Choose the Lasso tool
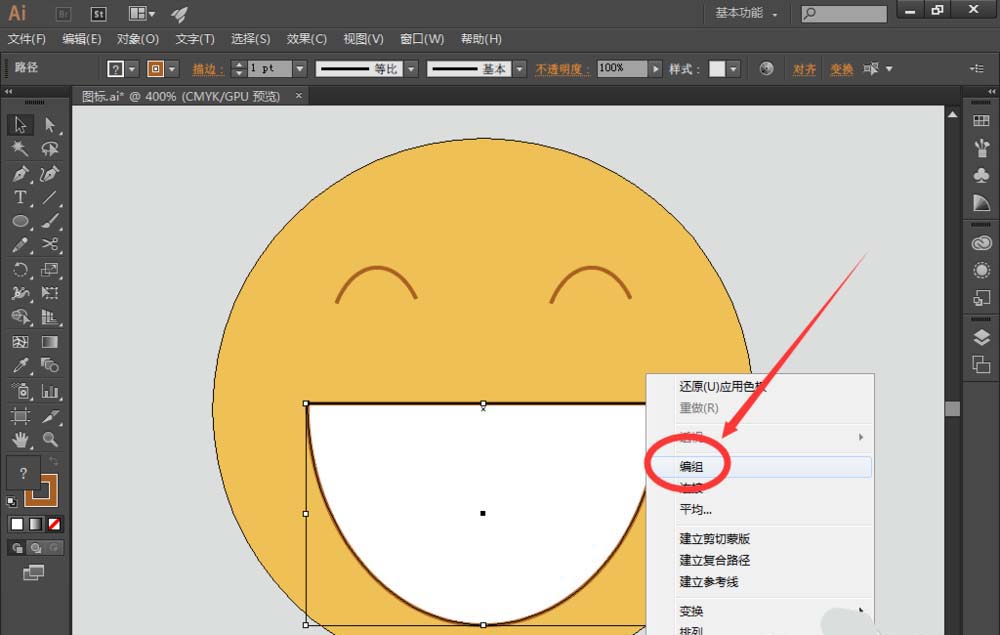1000x635 pixels. coord(50,149)
